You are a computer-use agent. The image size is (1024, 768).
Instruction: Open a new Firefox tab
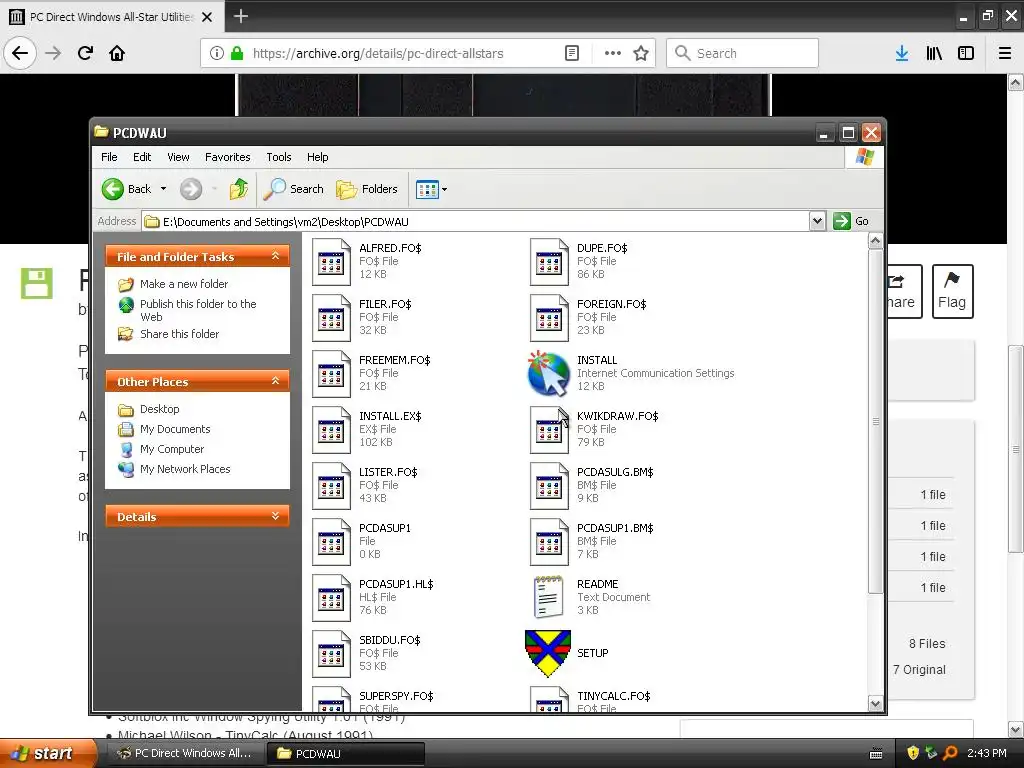pos(240,16)
